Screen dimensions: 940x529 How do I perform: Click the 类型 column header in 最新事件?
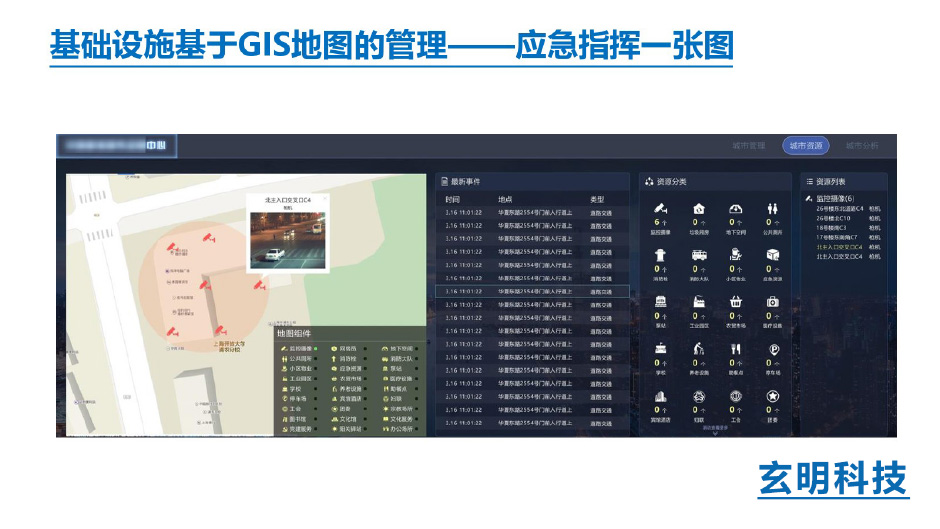(x=597, y=199)
